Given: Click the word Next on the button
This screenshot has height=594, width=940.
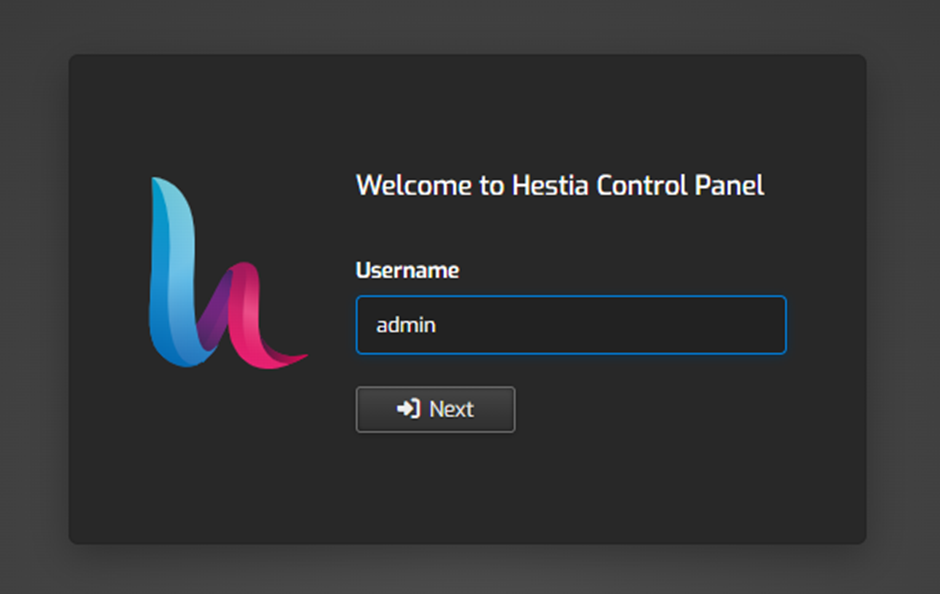Looking at the screenshot, I should [x=450, y=409].
